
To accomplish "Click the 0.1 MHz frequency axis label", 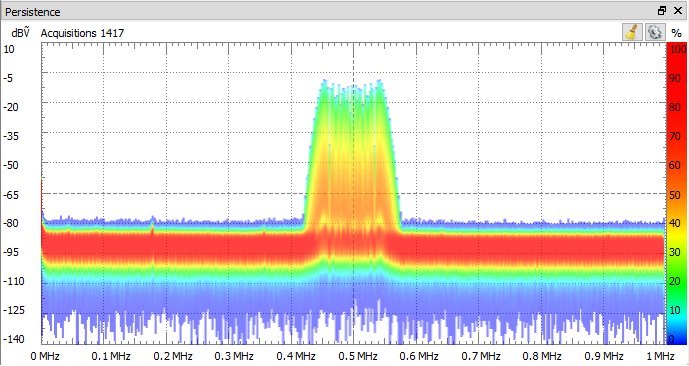I will click(111, 355).
